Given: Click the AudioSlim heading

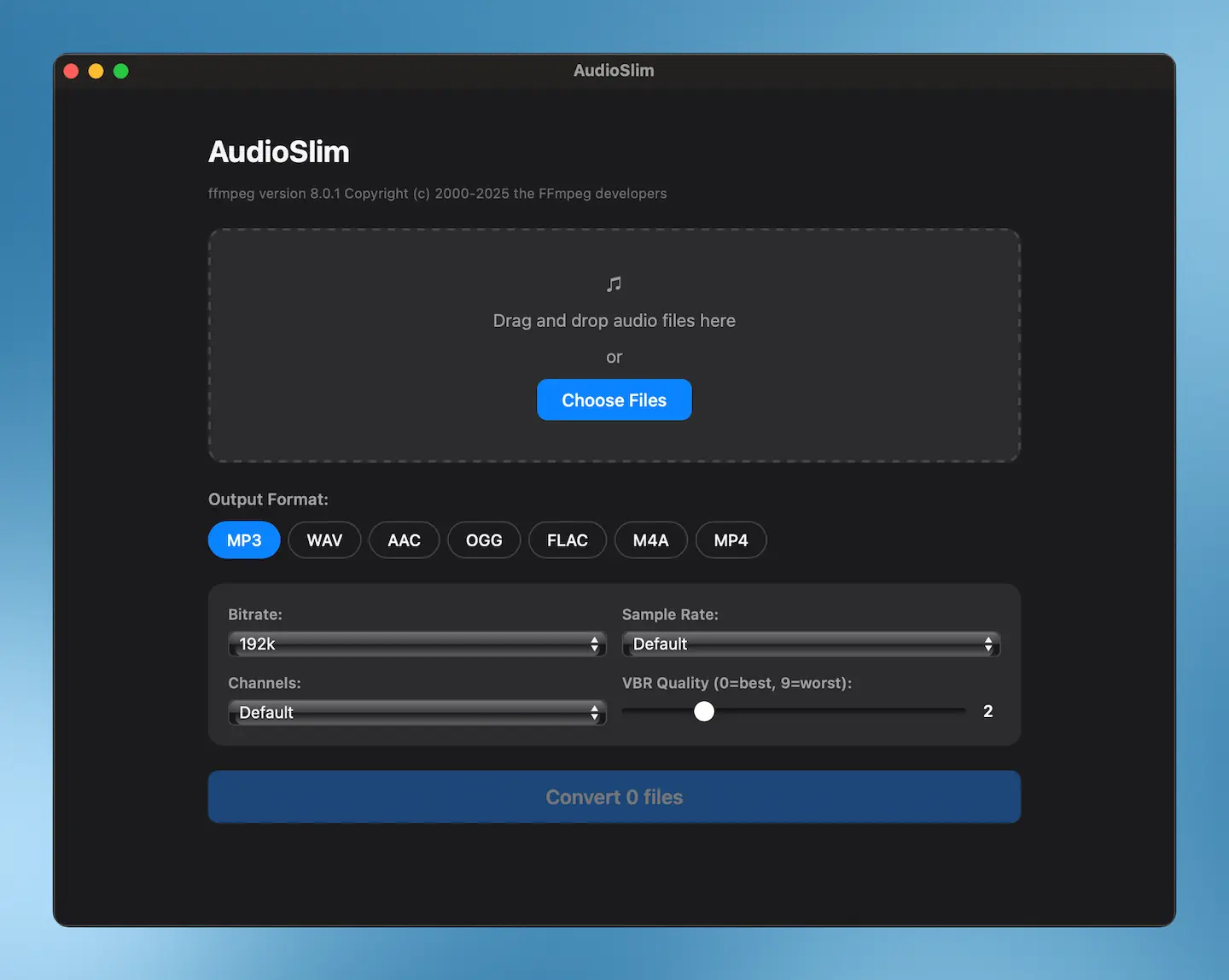Looking at the screenshot, I should 279,152.
